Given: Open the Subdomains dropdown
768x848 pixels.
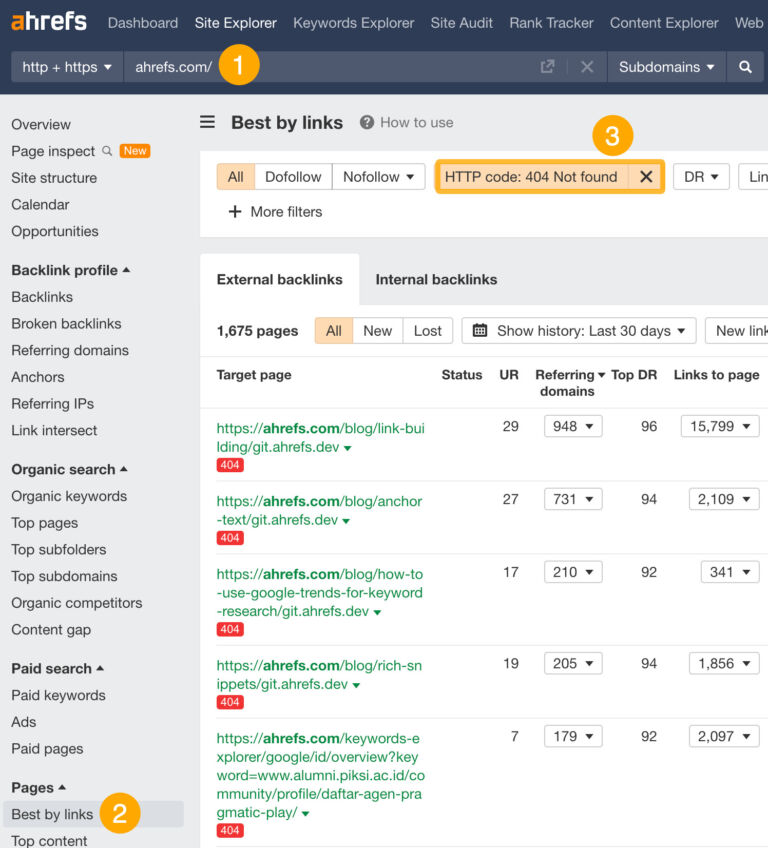Looking at the screenshot, I should pos(665,67).
